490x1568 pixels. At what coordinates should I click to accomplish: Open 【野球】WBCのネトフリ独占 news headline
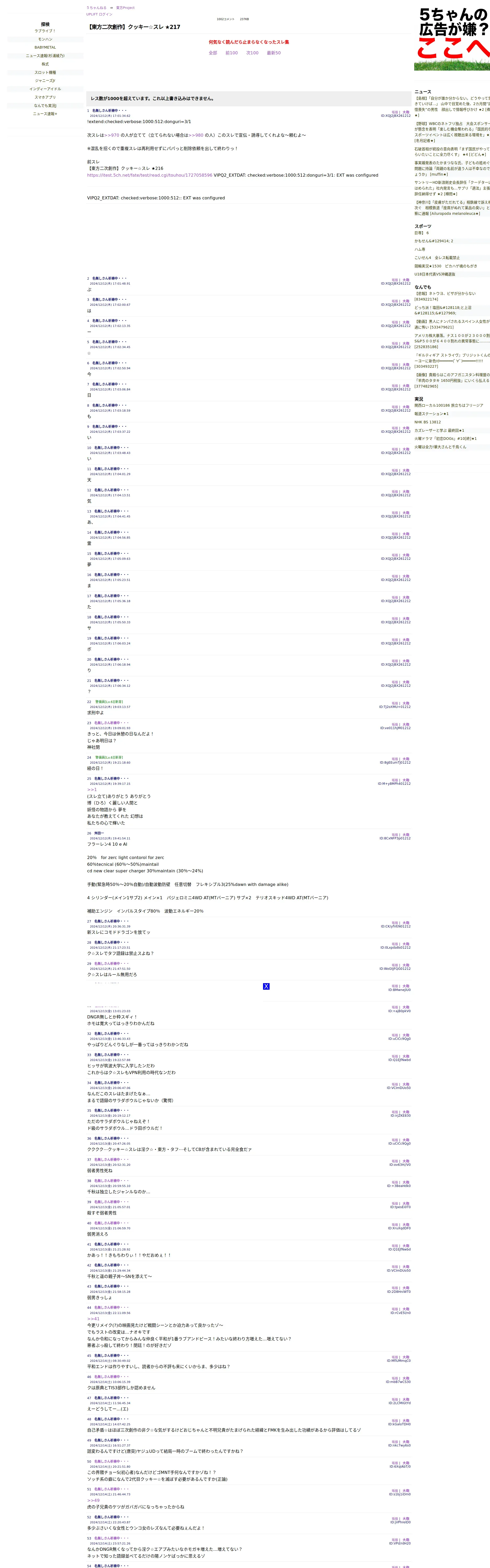tap(452, 132)
